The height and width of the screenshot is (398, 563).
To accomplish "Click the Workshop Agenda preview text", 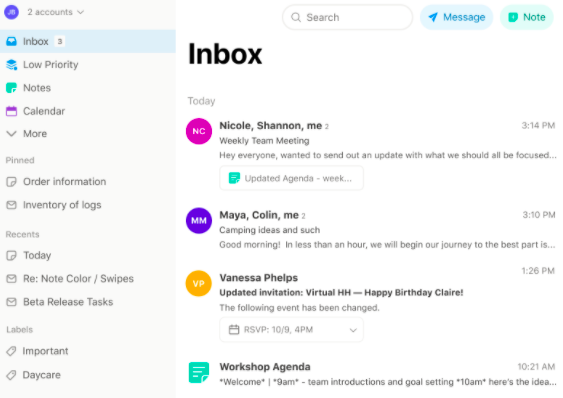I will 388,382.
